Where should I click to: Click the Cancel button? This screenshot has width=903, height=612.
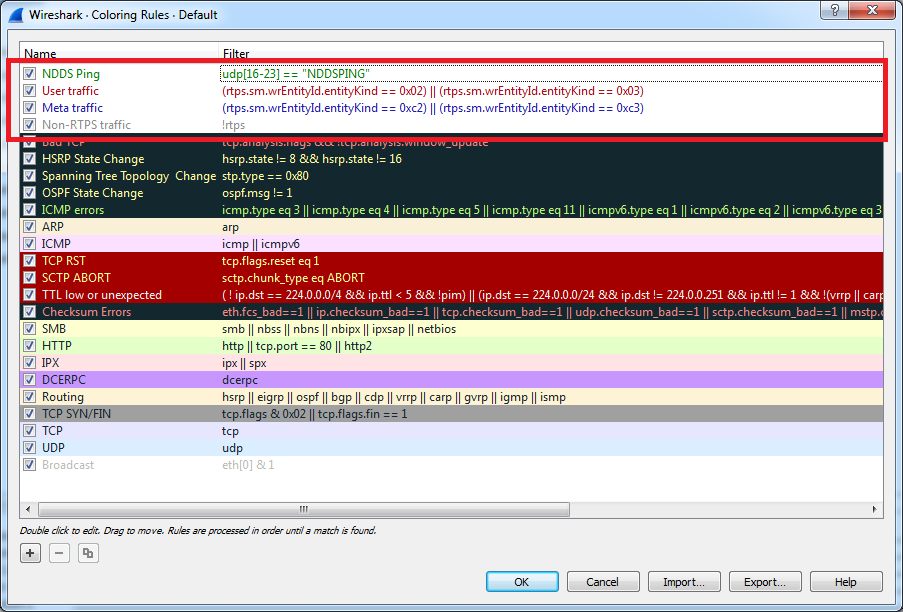(602, 581)
